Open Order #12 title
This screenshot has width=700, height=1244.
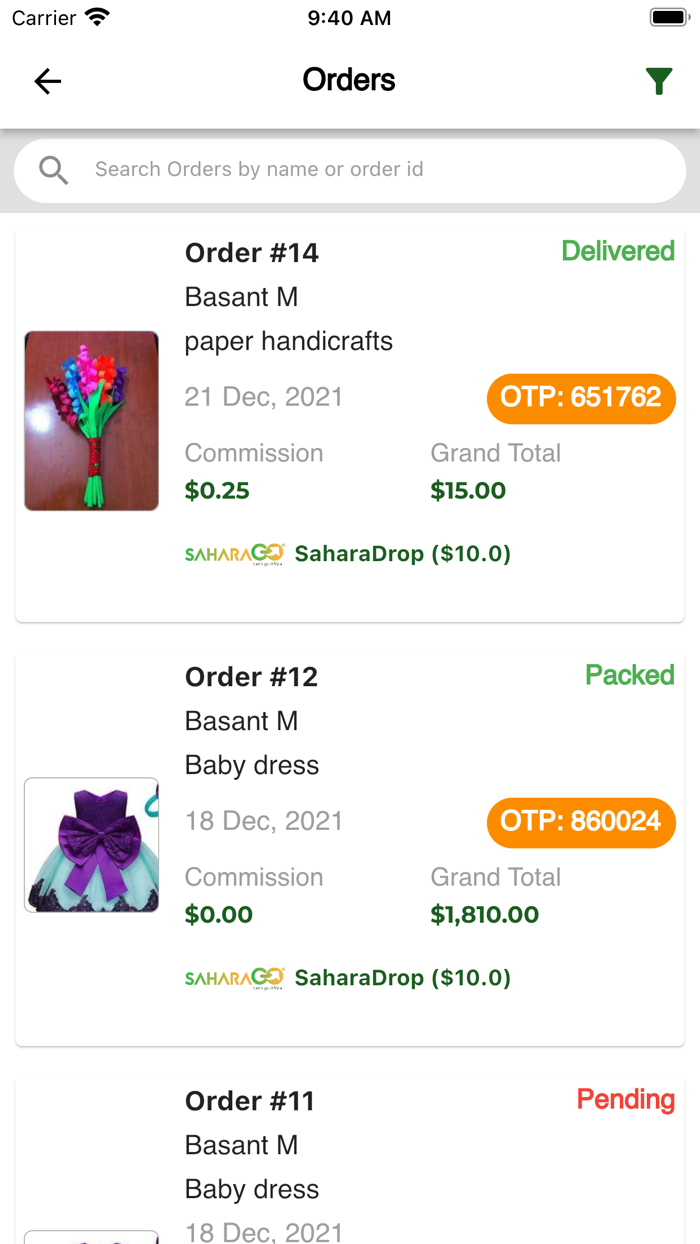tap(252, 677)
